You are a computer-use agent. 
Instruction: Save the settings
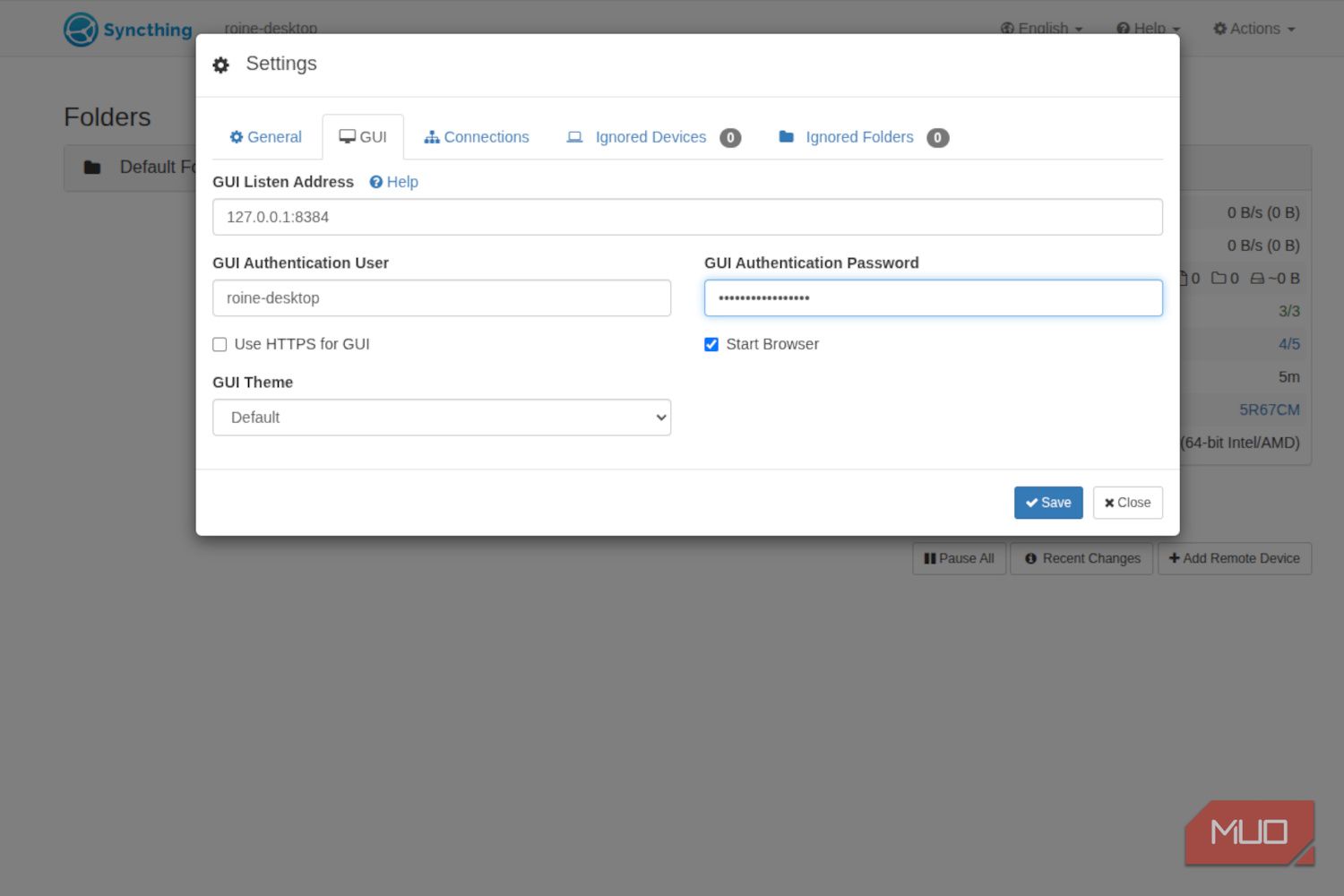1048,503
